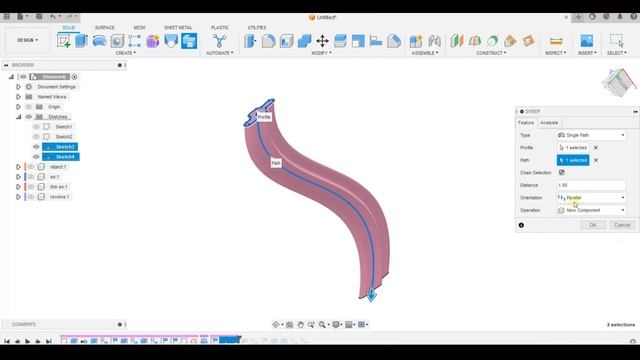Click the Select window tool icon

point(616,41)
